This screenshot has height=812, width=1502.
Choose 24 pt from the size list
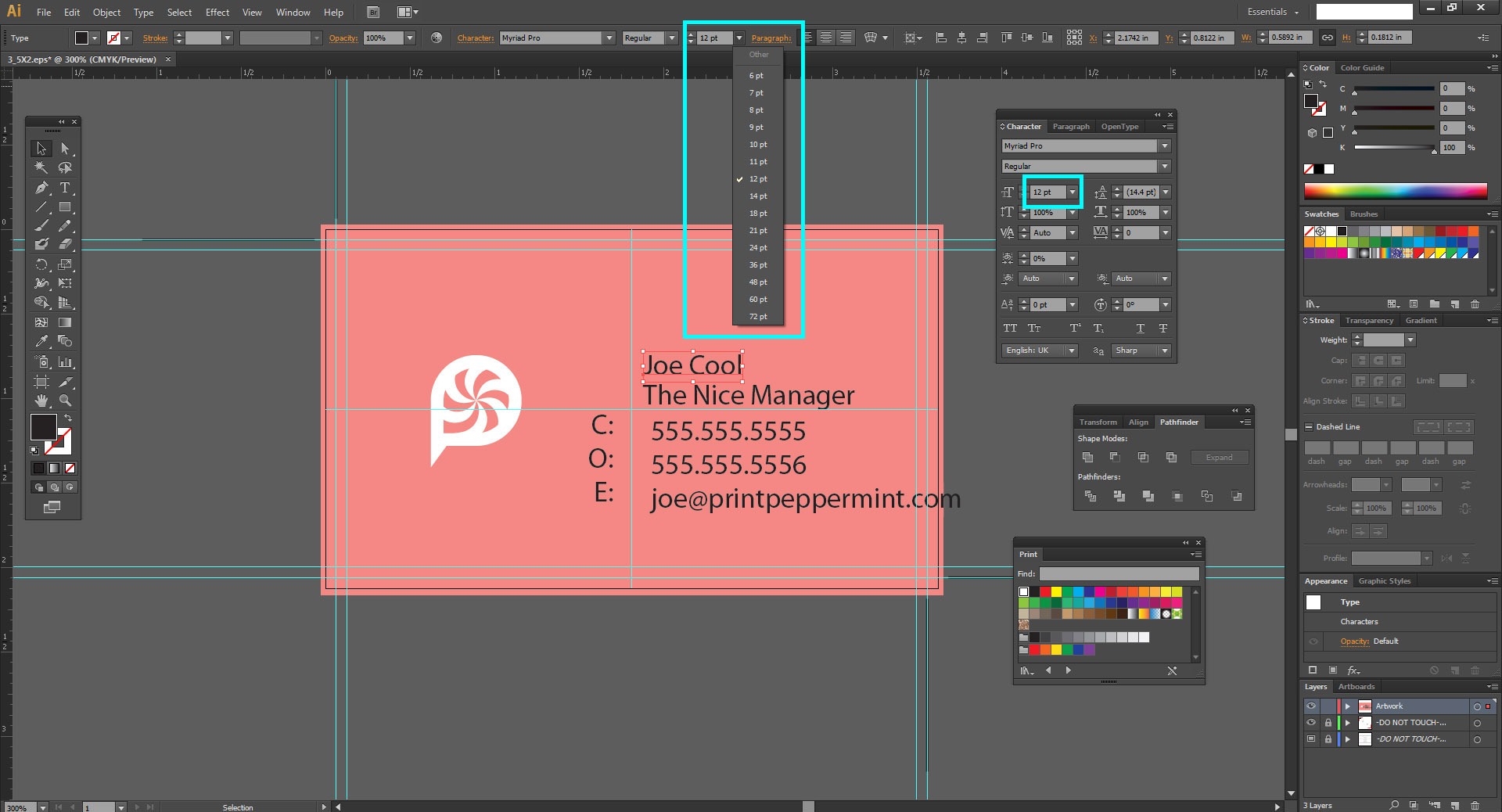click(758, 248)
